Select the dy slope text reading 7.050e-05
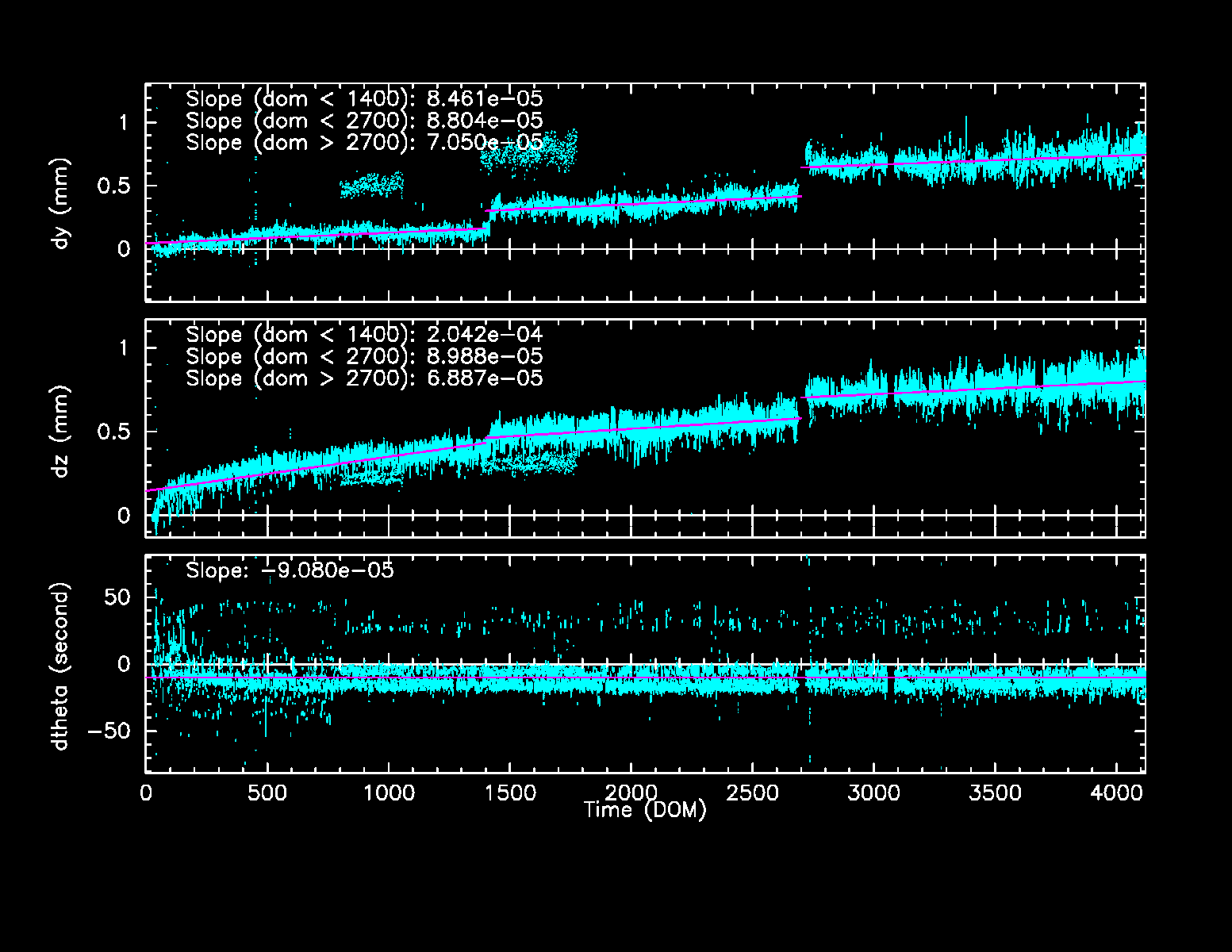 coord(364,143)
